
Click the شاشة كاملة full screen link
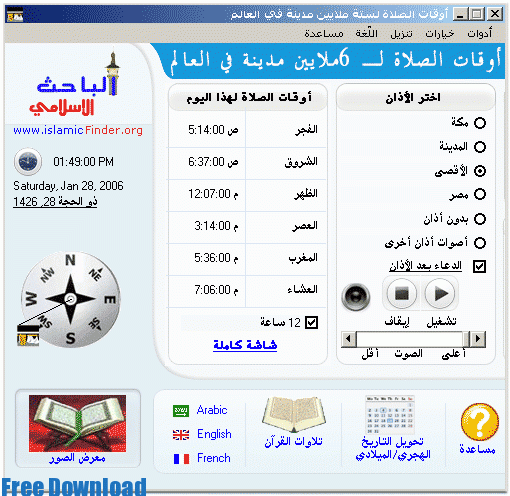pos(245,345)
